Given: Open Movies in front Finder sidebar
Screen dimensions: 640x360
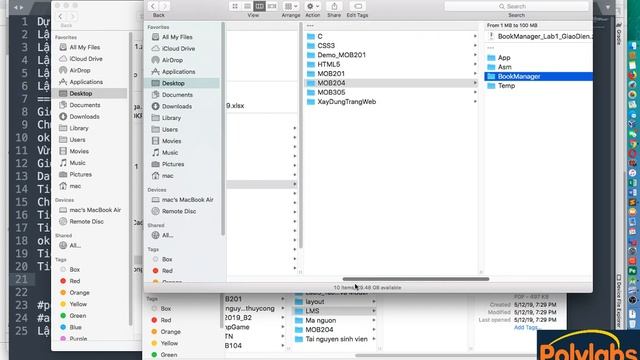Looking at the screenshot, I should pyautogui.click(x=171, y=141).
